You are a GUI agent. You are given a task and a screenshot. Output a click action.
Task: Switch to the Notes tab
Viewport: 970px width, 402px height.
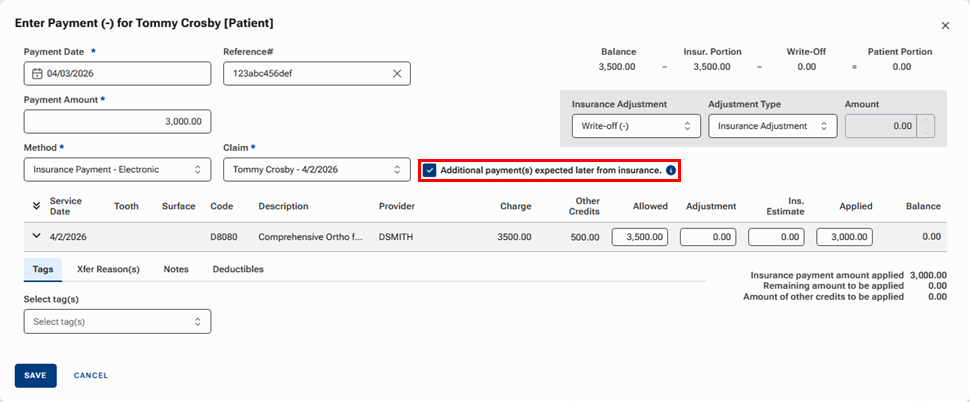176,269
